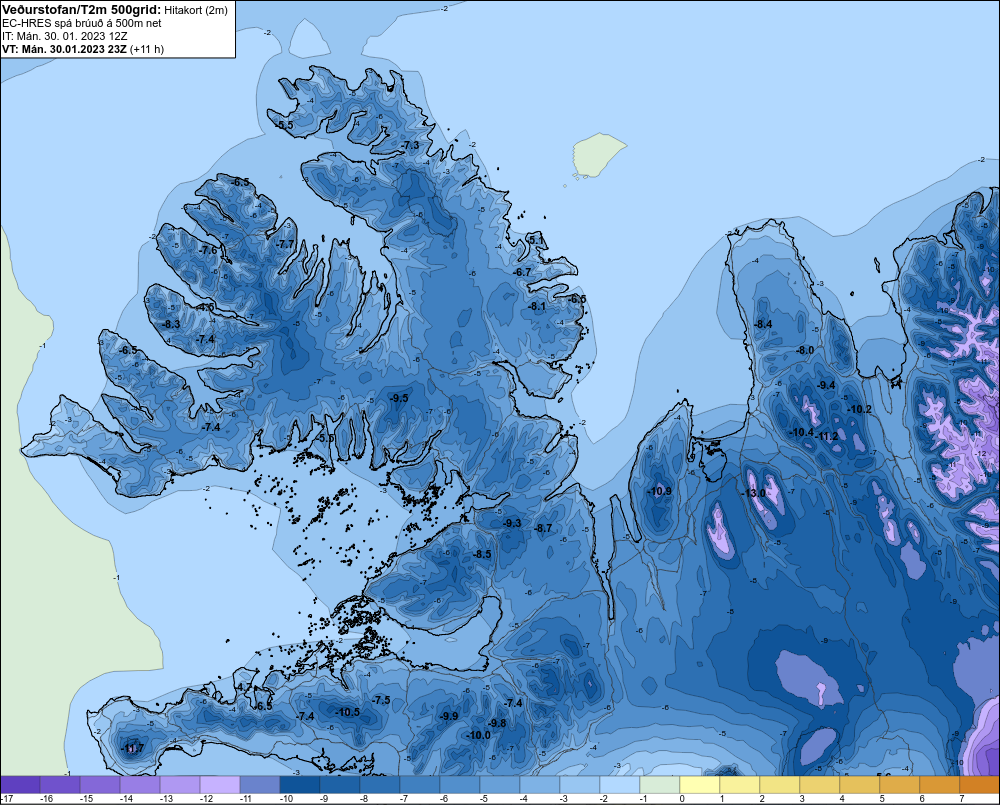Click the -8.3 temperature label
This screenshot has height=805, width=1000.
(x=170, y=324)
